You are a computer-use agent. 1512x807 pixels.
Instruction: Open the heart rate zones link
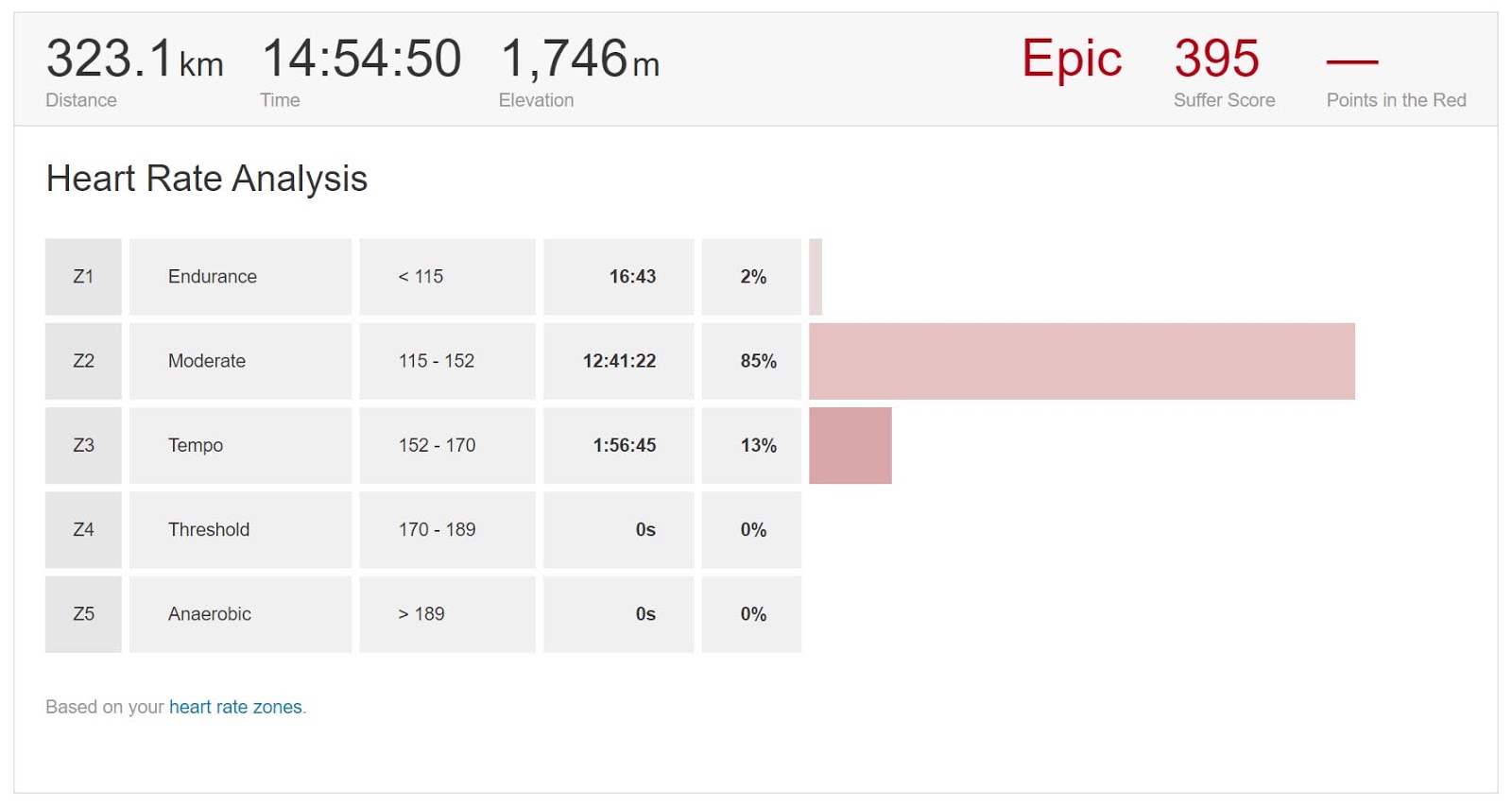click(x=235, y=707)
